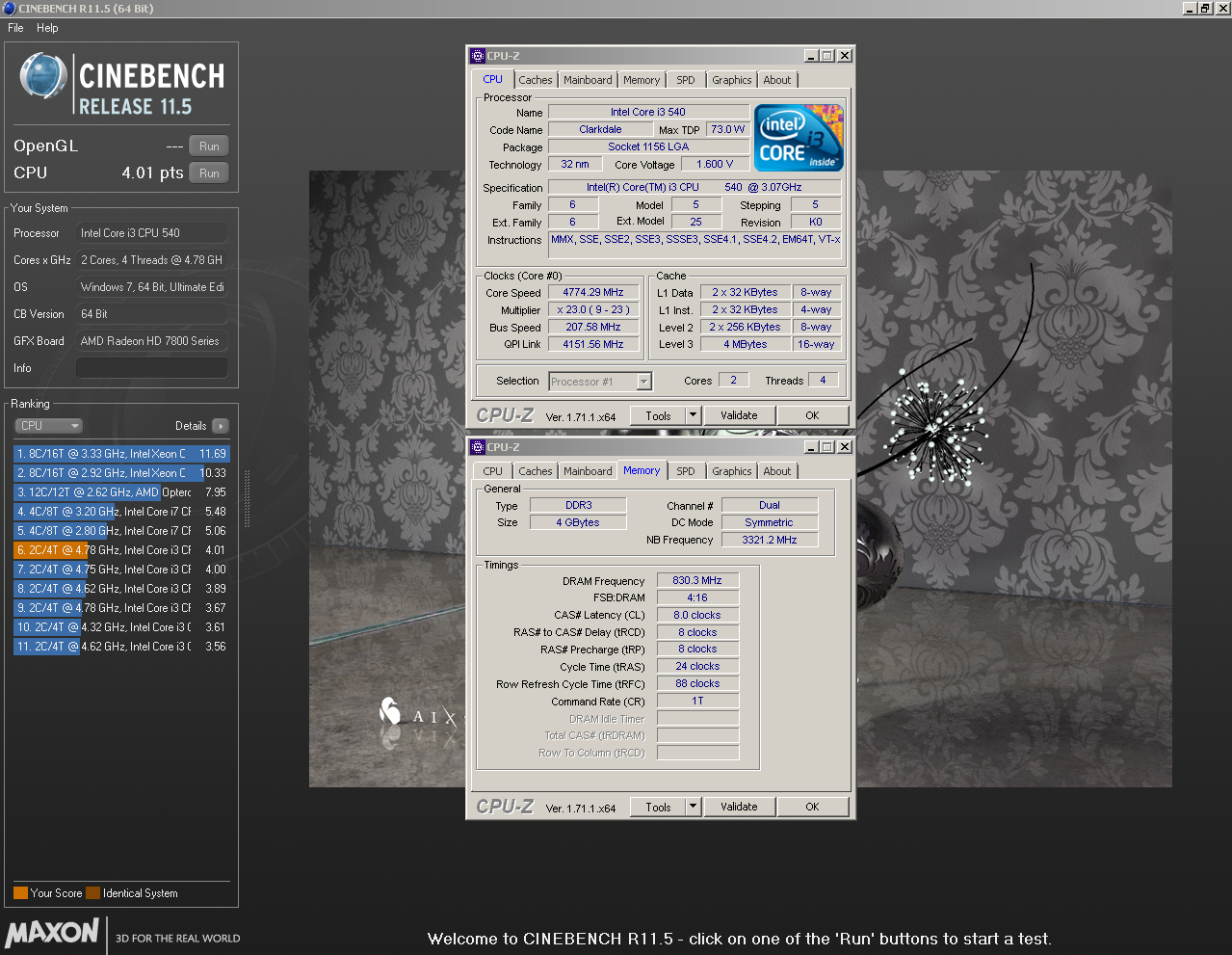Click the MAXON logo
This screenshot has width=1232, height=955.
pos(52,932)
